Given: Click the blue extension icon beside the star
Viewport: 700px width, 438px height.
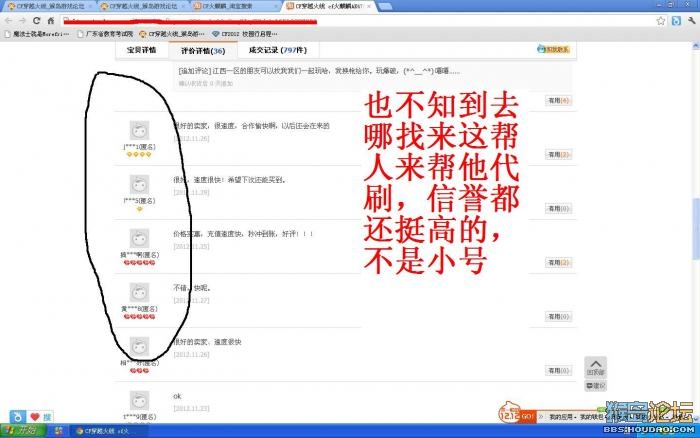Looking at the screenshot, I should [x=676, y=21].
